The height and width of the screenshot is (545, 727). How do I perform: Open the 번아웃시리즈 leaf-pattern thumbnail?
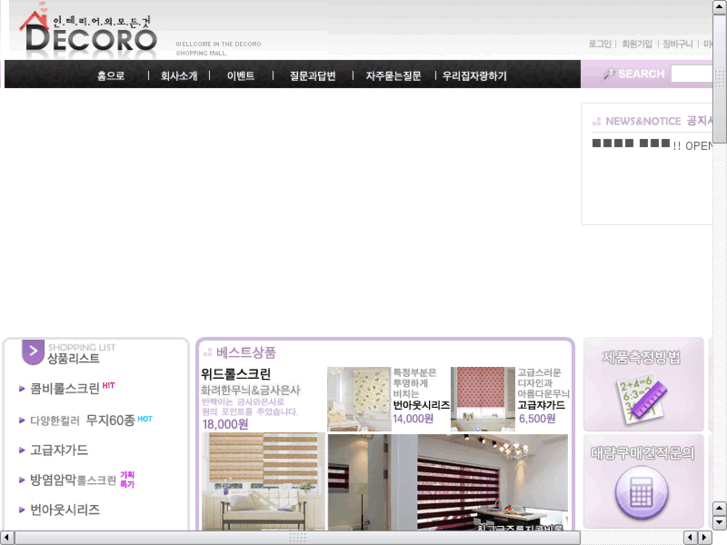pyautogui.click(x=359, y=399)
